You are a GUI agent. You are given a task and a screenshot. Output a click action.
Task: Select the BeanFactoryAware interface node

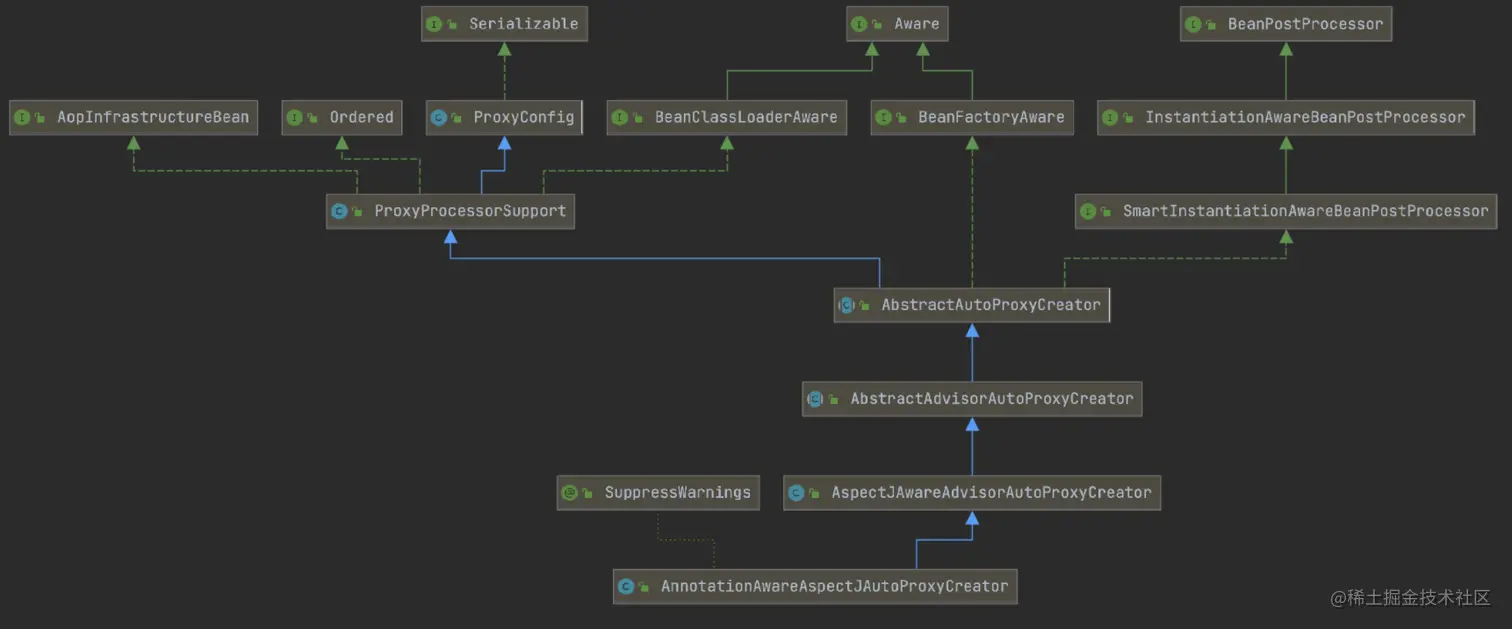coord(972,118)
